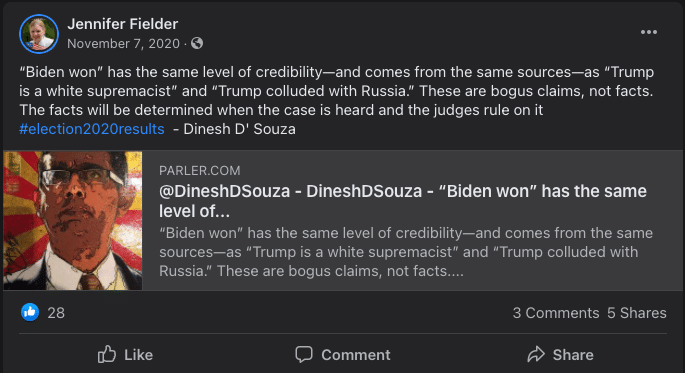685x373 pixels.
Task: Click the link preview description text
Action: tap(406, 252)
